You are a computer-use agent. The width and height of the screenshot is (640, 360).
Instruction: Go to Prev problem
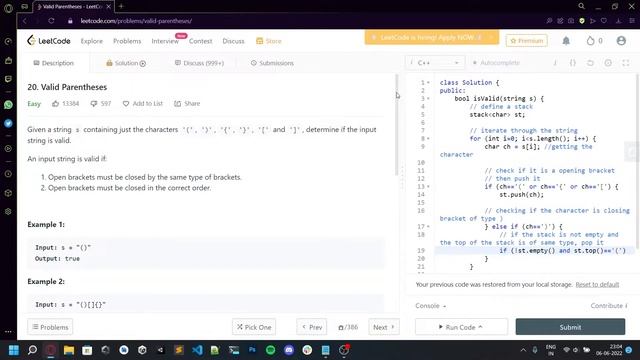pos(311,327)
